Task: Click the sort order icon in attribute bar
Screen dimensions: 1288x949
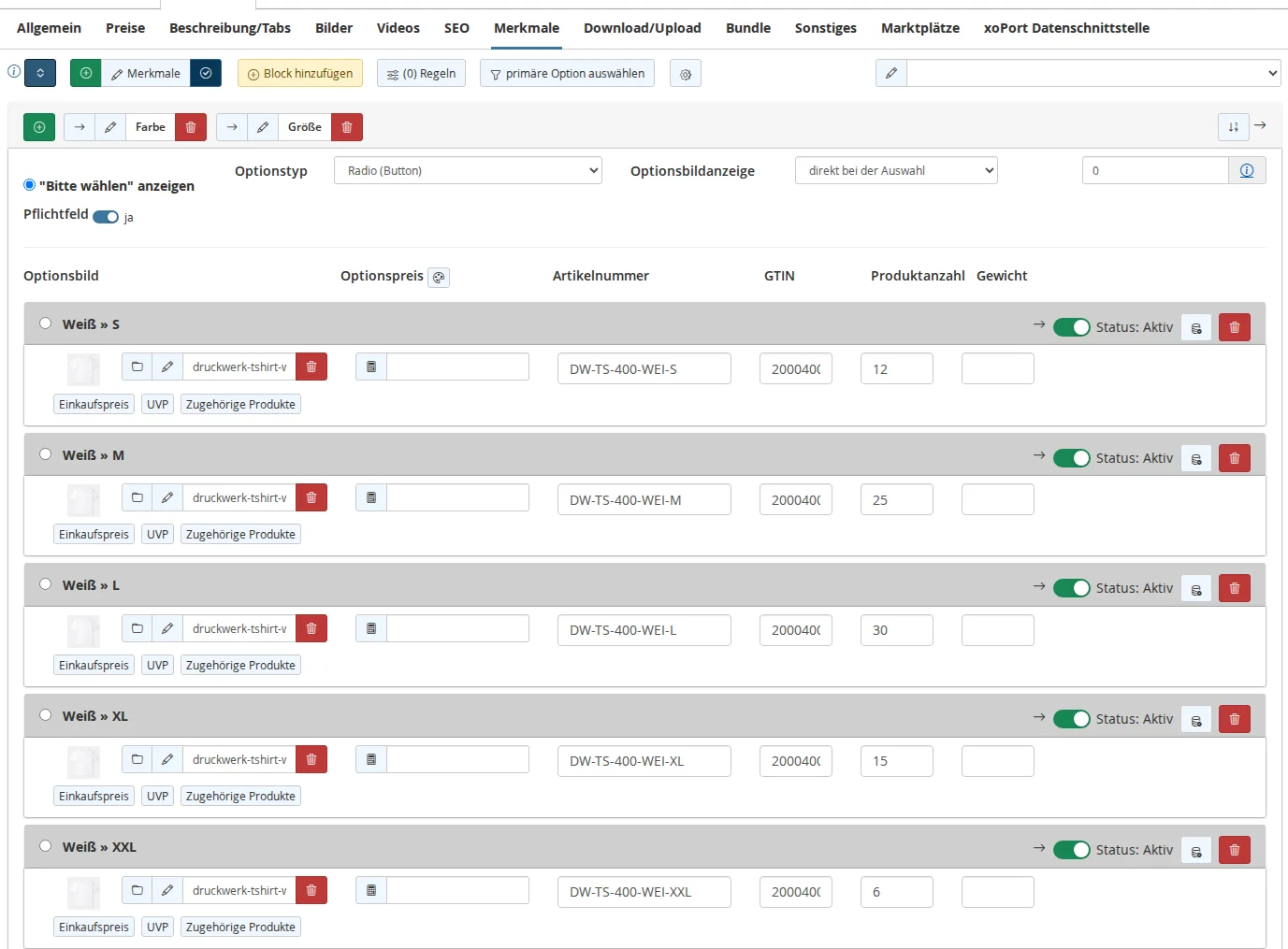Action: 1234,127
